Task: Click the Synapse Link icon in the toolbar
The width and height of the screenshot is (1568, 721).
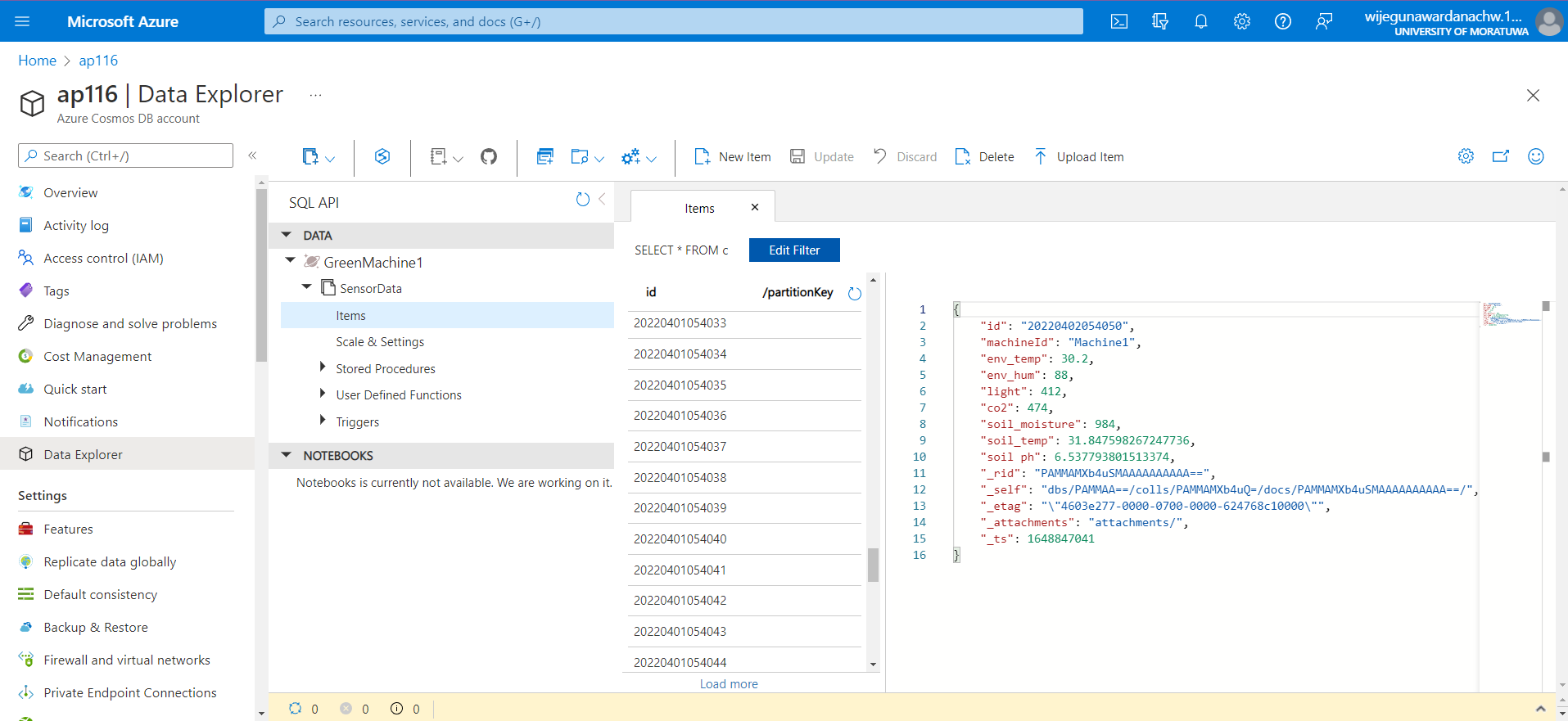Action: pyautogui.click(x=382, y=156)
